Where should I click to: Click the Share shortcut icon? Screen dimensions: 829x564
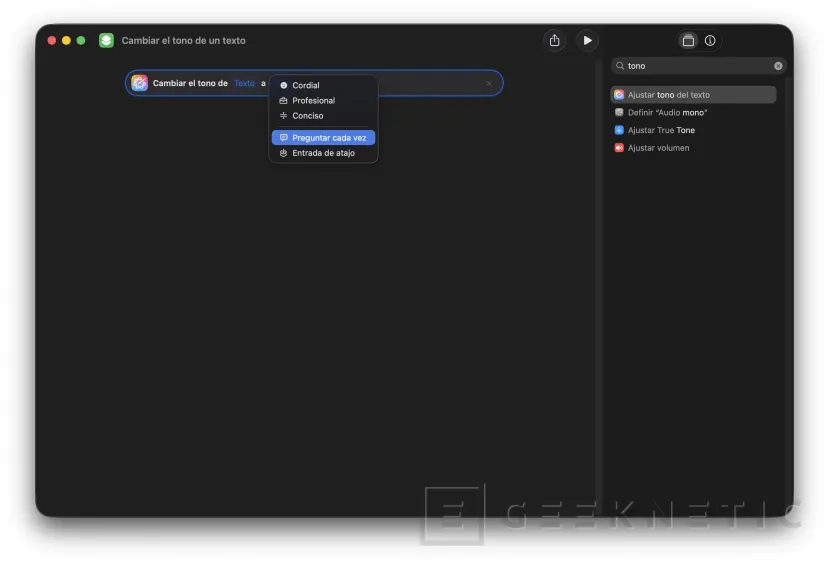point(554,40)
